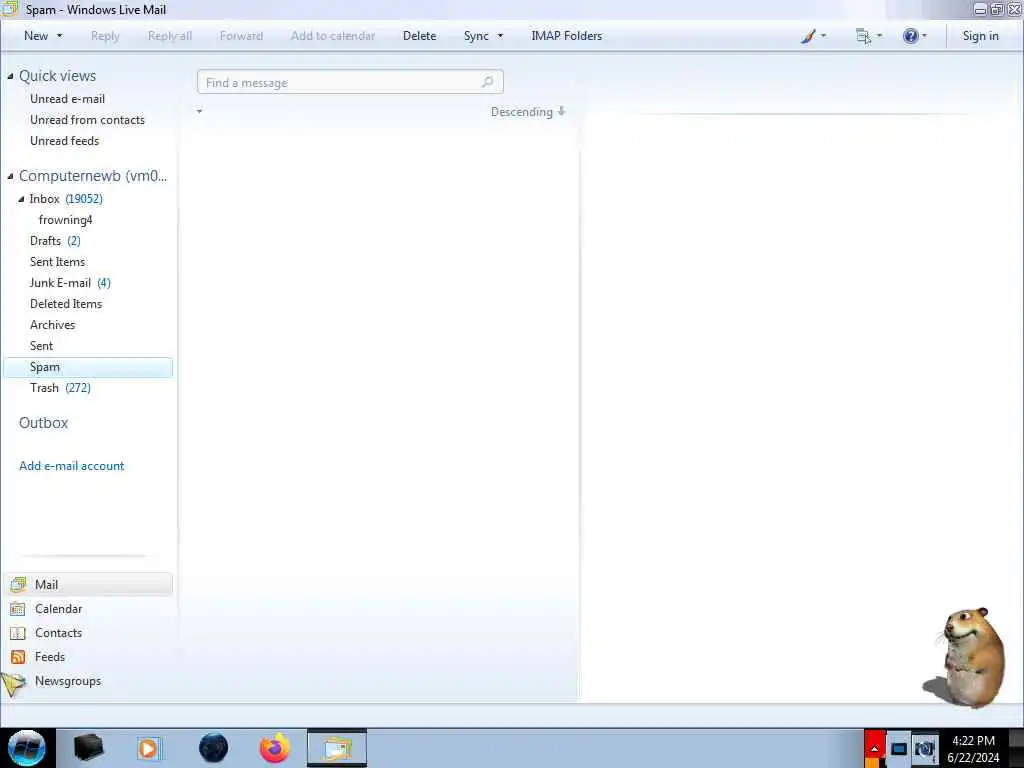Viewport: 1024px width, 768px height.
Task: Click the Calendar icon
Action: 18,609
